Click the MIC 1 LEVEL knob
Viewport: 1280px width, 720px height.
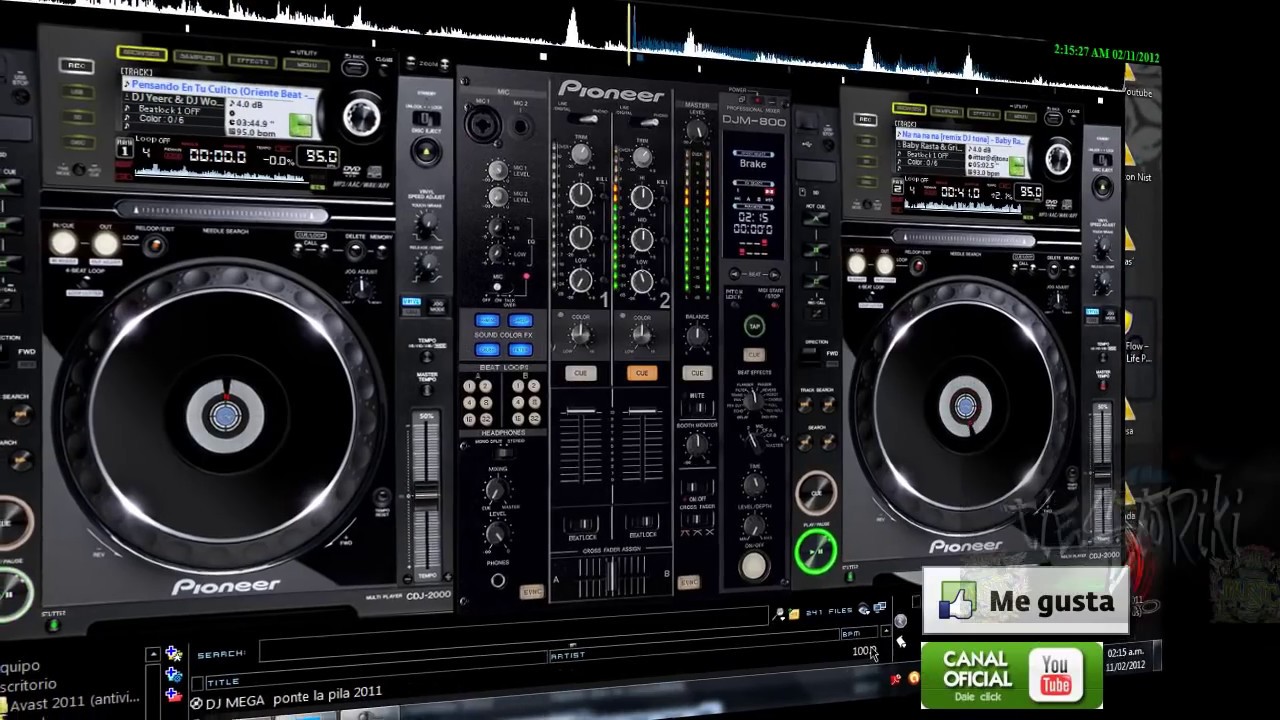pyautogui.click(x=498, y=171)
